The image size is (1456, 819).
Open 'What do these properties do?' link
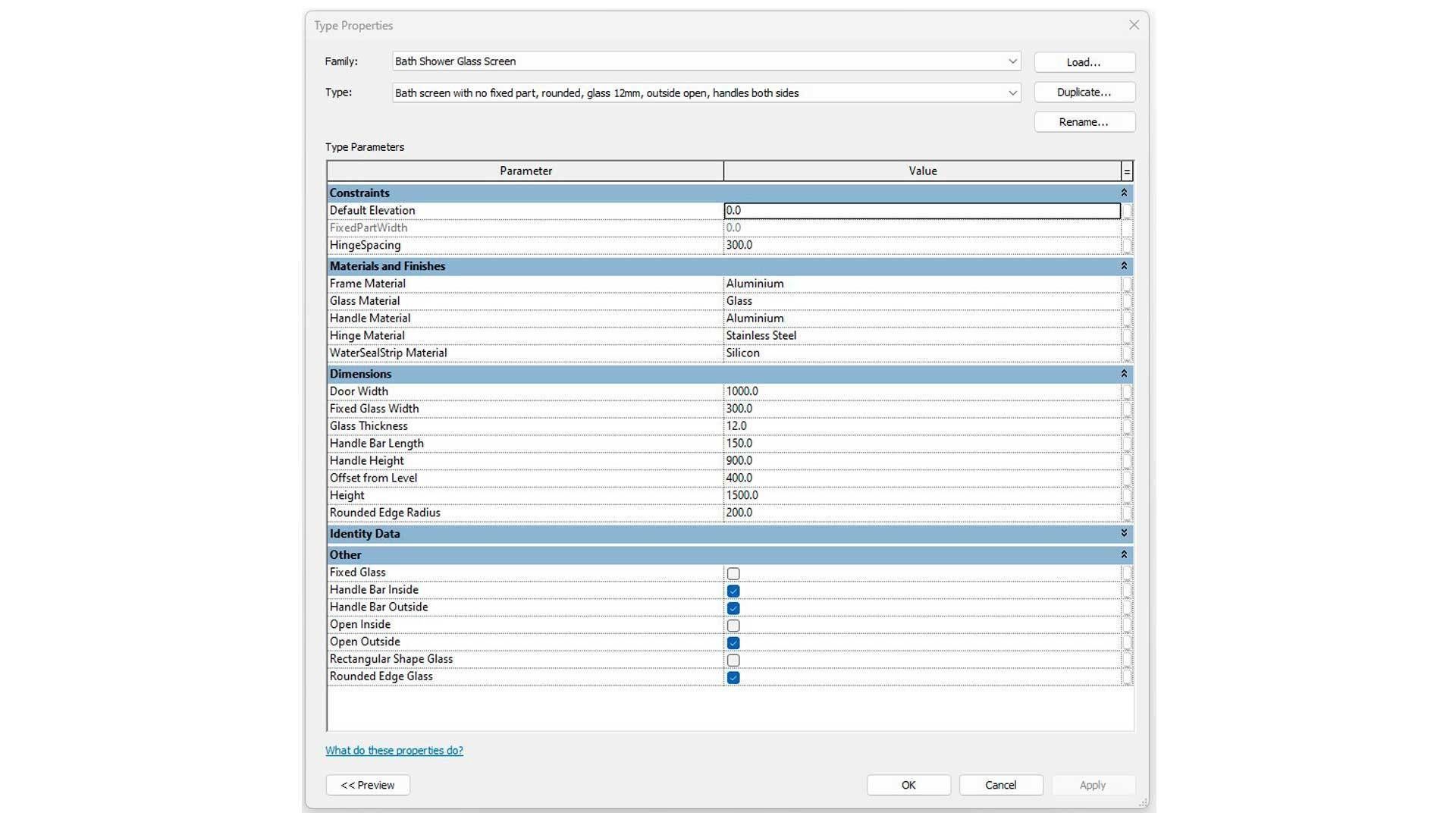coord(394,751)
